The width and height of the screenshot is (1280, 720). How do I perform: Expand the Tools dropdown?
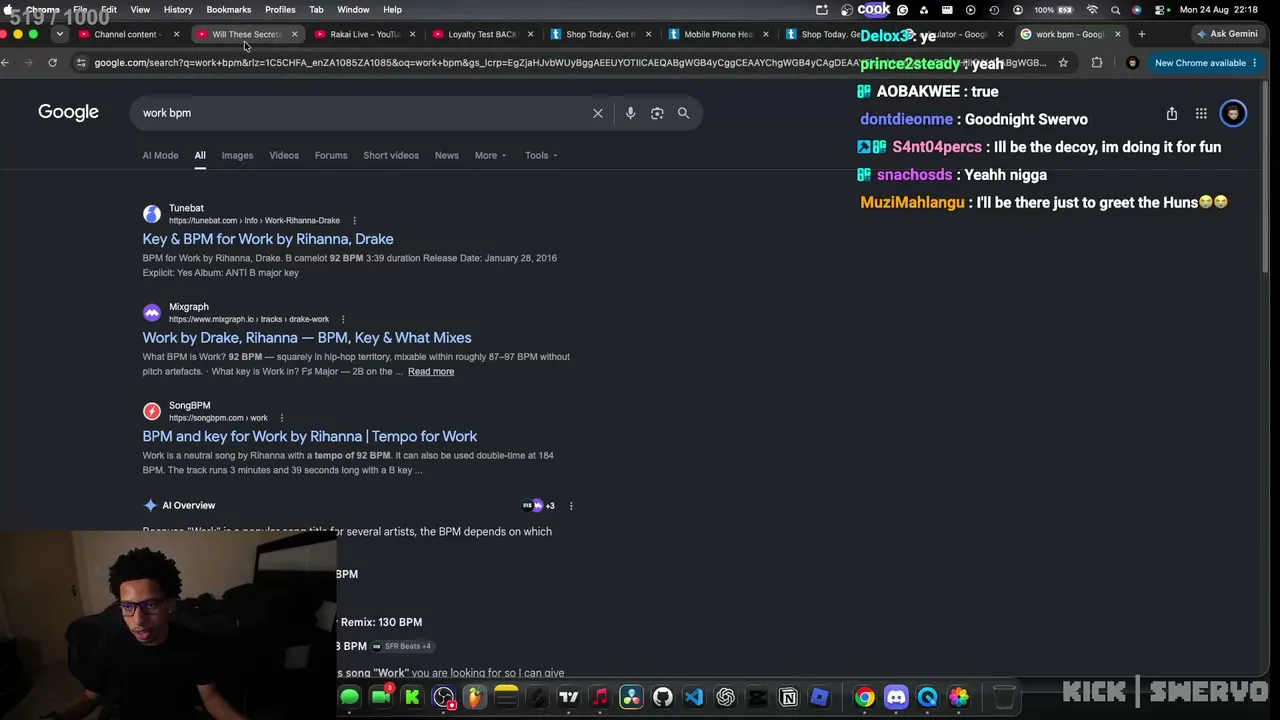click(541, 155)
